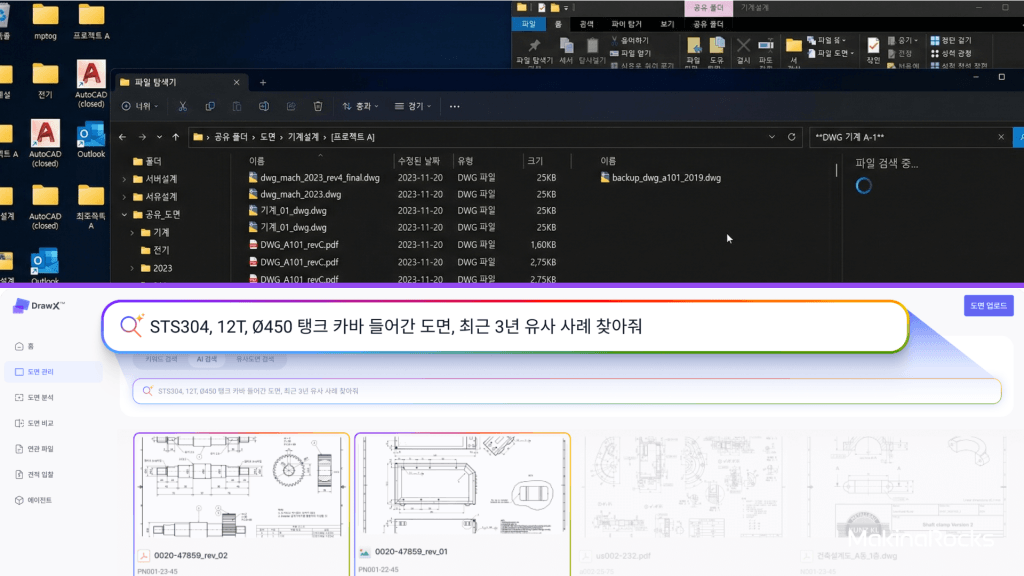Click the copy icon in File Explorer toolbar
The height and width of the screenshot is (576, 1024).
click(x=210, y=106)
